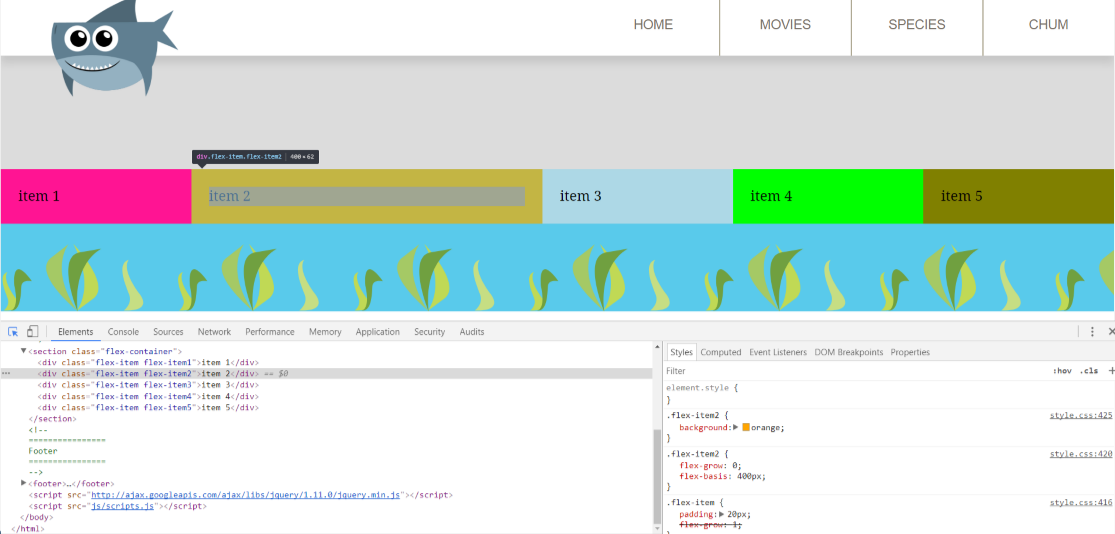
Task: Toggle the device toolbar icon
Action: point(32,332)
